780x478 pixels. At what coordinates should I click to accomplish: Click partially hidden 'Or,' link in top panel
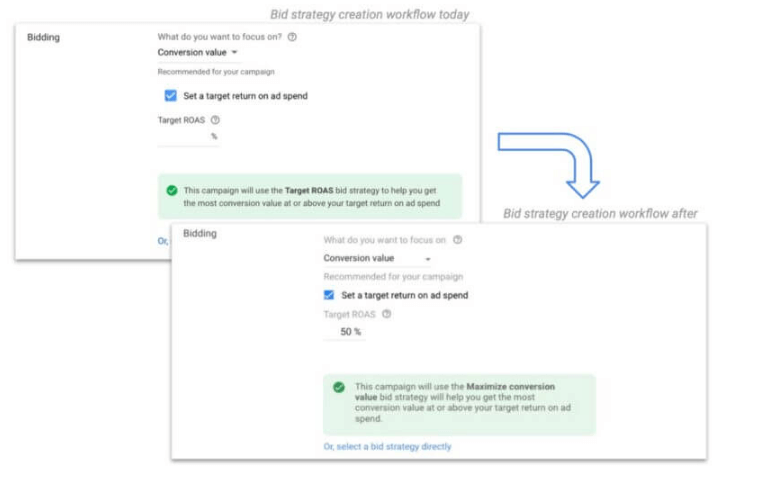[163, 241]
